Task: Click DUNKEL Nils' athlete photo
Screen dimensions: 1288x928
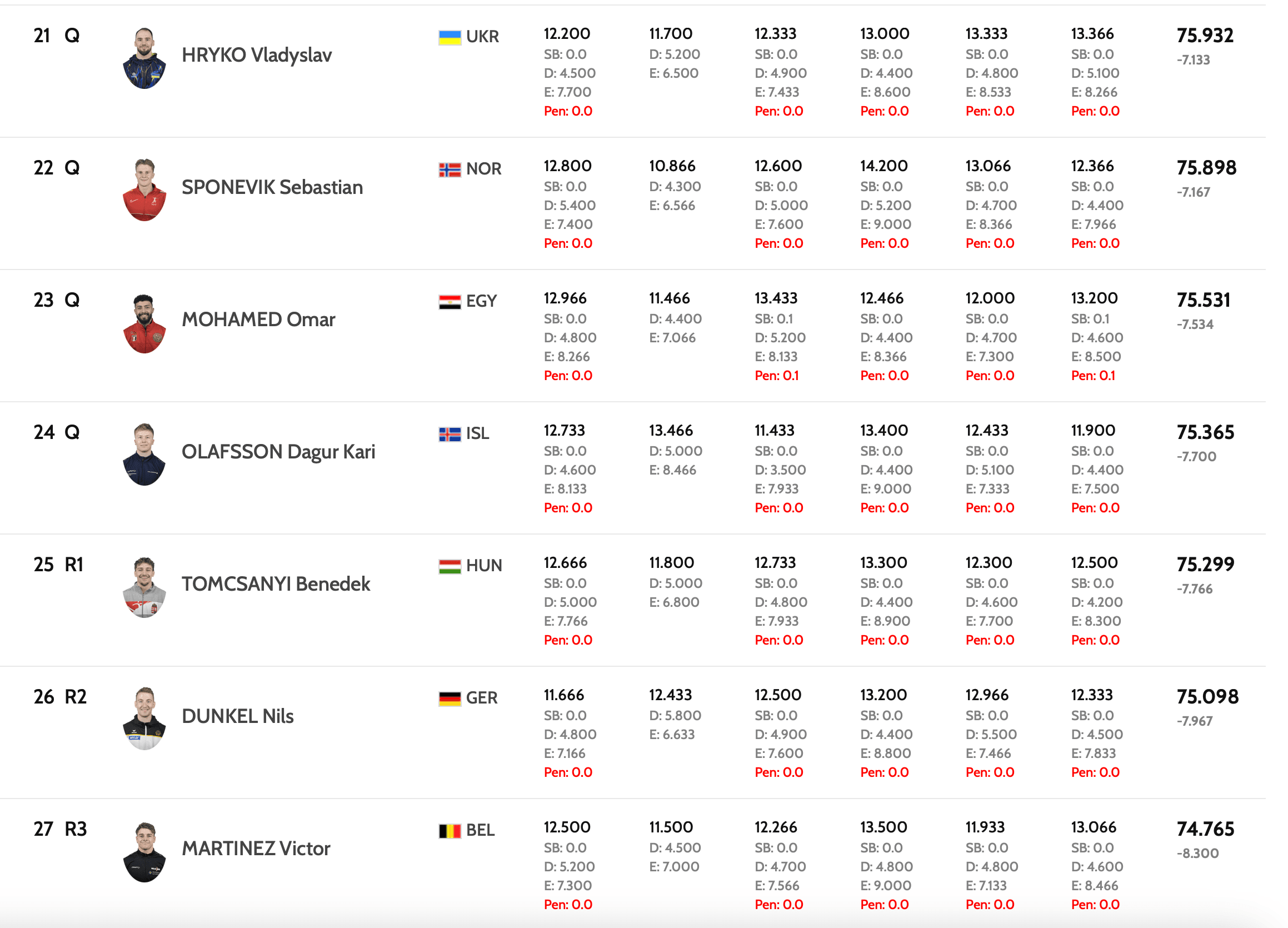Action: (x=144, y=719)
